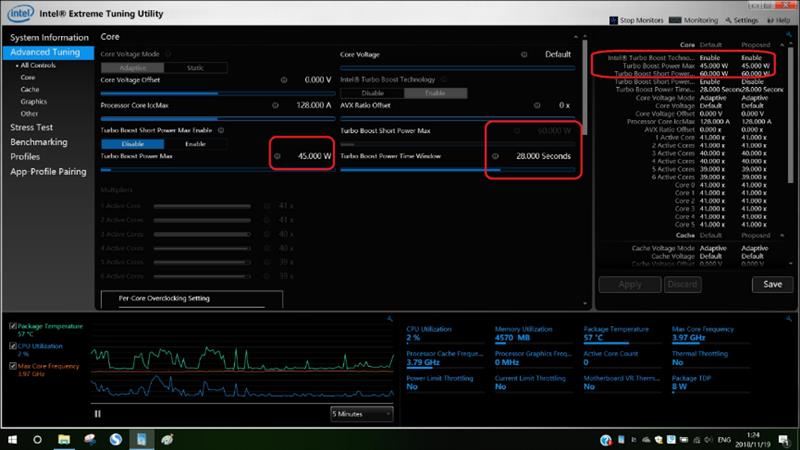Open the Monitoring view icon
This screenshot has height=450, width=800.
point(675,20)
